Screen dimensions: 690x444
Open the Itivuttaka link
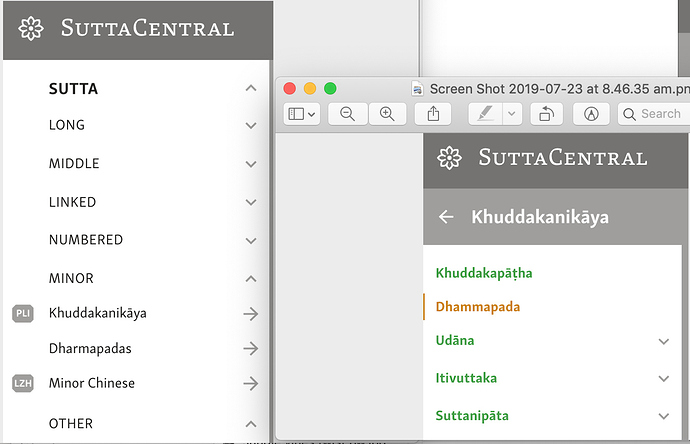pos(466,378)
